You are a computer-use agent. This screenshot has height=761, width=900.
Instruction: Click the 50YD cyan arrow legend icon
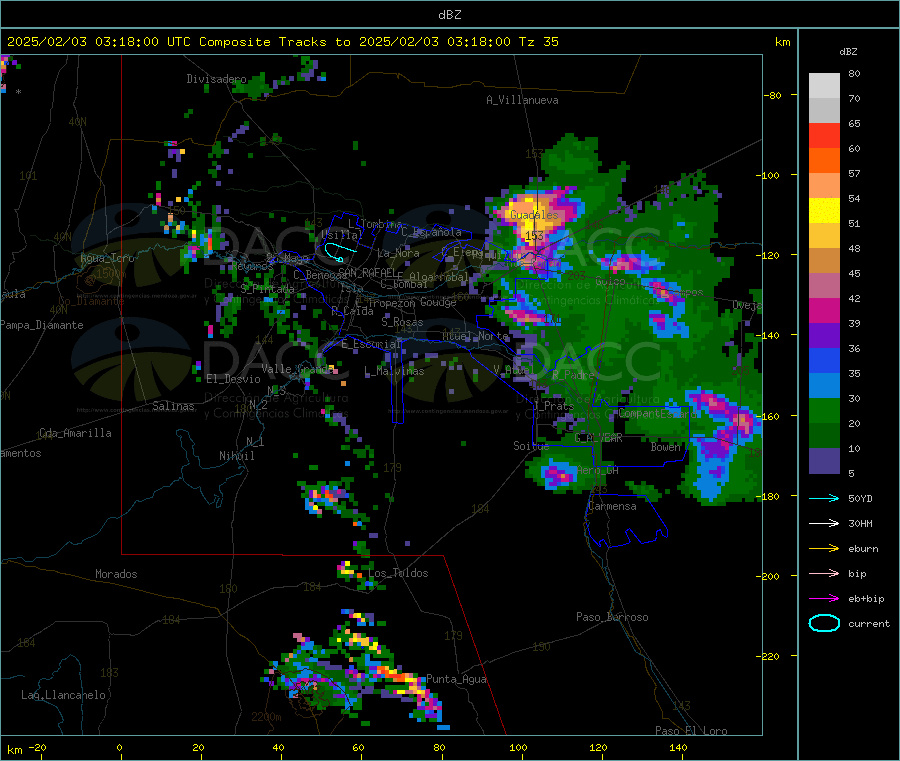[824, 498]
